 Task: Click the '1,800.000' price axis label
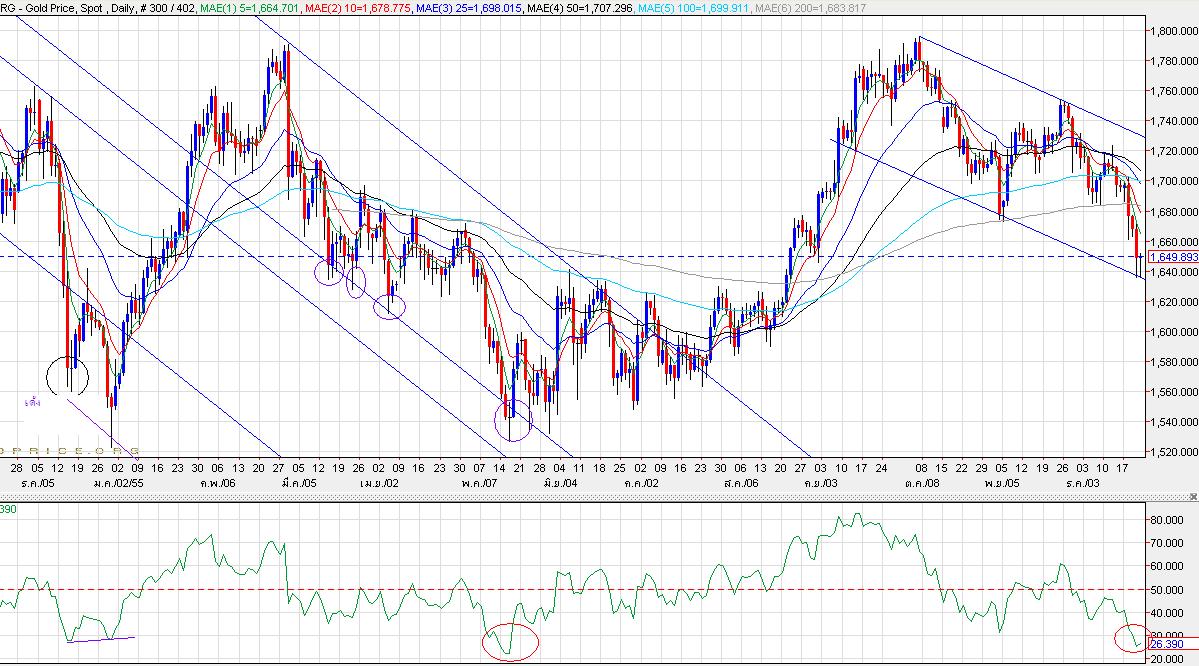coord(1174,31)
